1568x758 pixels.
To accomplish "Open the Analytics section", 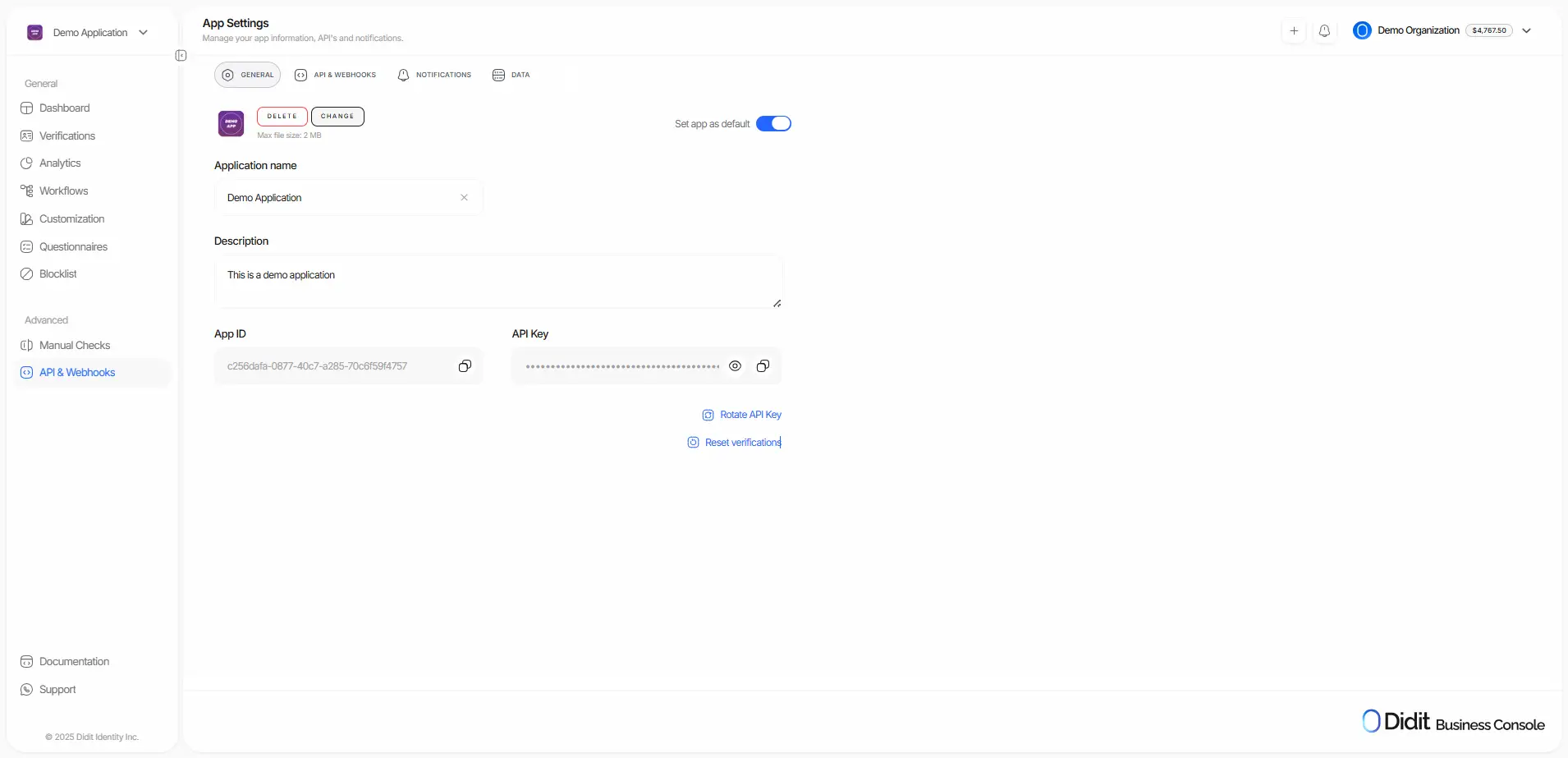I will pyautogui.click(x=60, y=163).
